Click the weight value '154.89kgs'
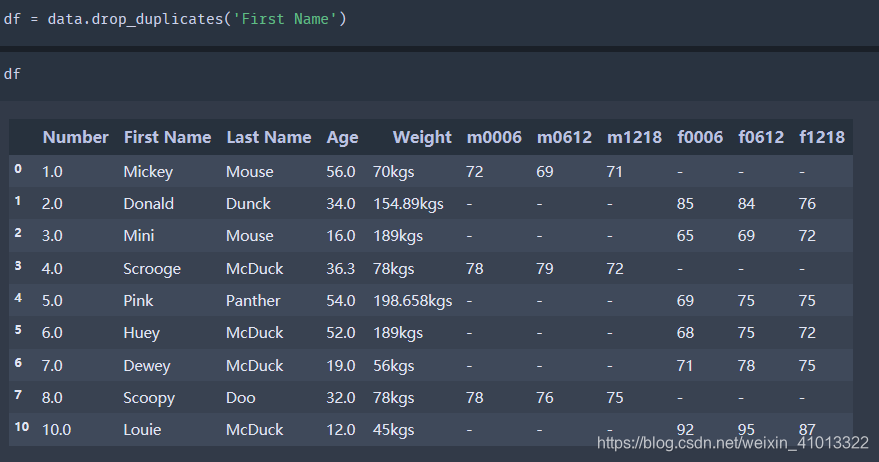Image resolution: width=879 pixels, height=462 pixels. pos(408,204)
